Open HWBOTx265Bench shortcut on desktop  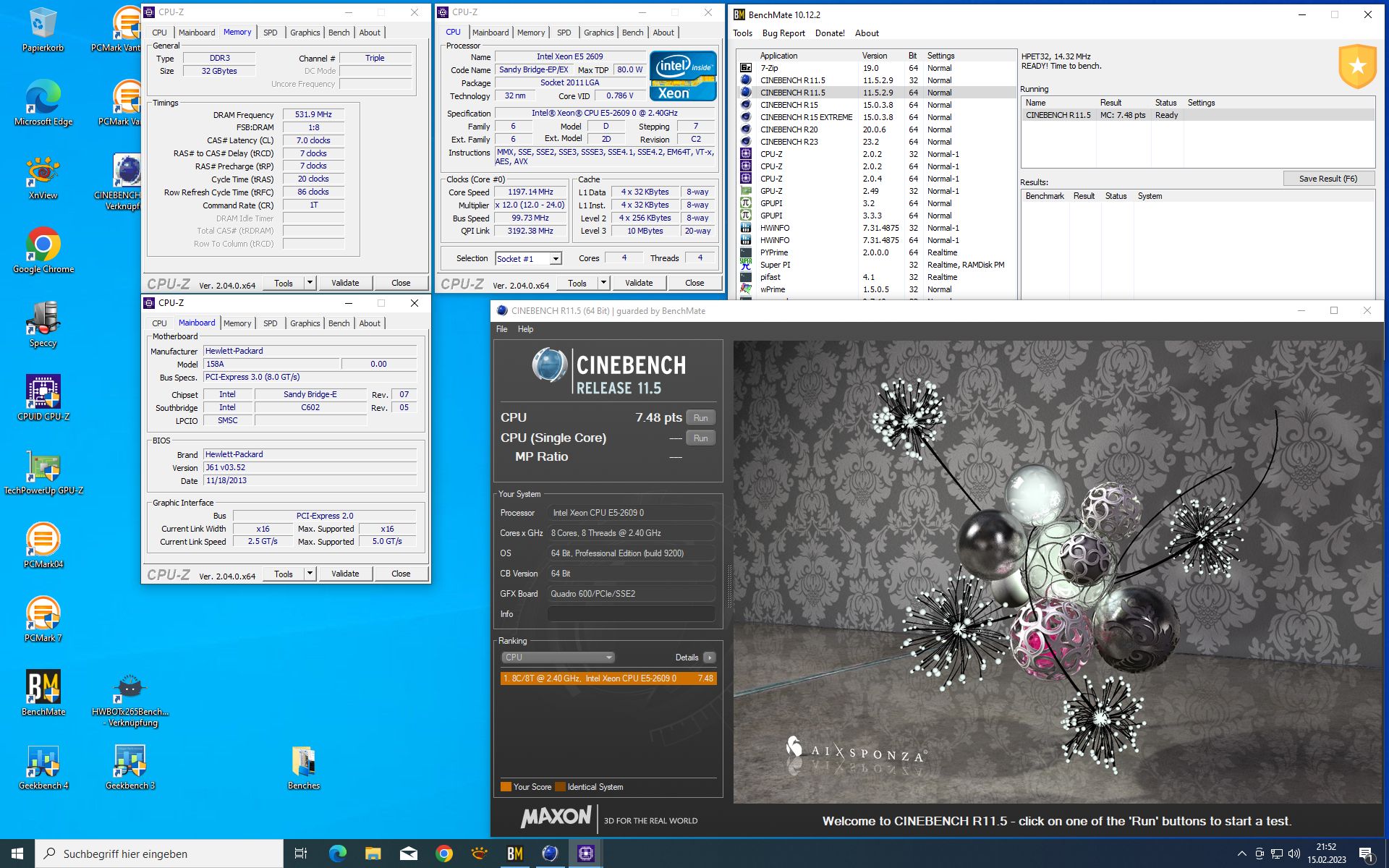[130, 699]
